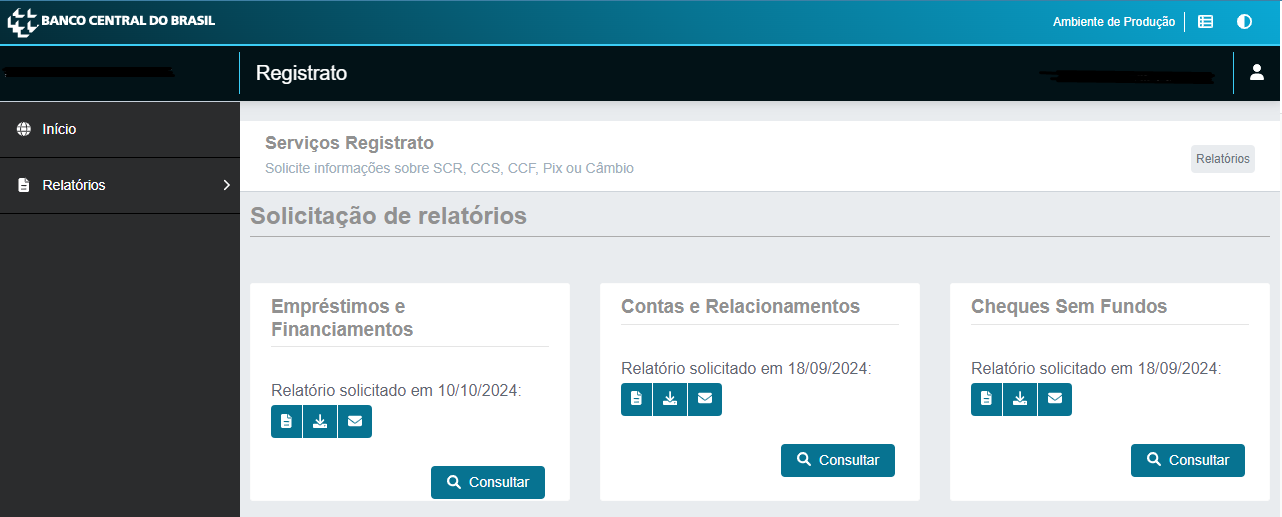The height and width of the screenshot is (517, 1282).
Task: Download the Cheques Sem Fundos report
Action: [x=1020, y=399]
